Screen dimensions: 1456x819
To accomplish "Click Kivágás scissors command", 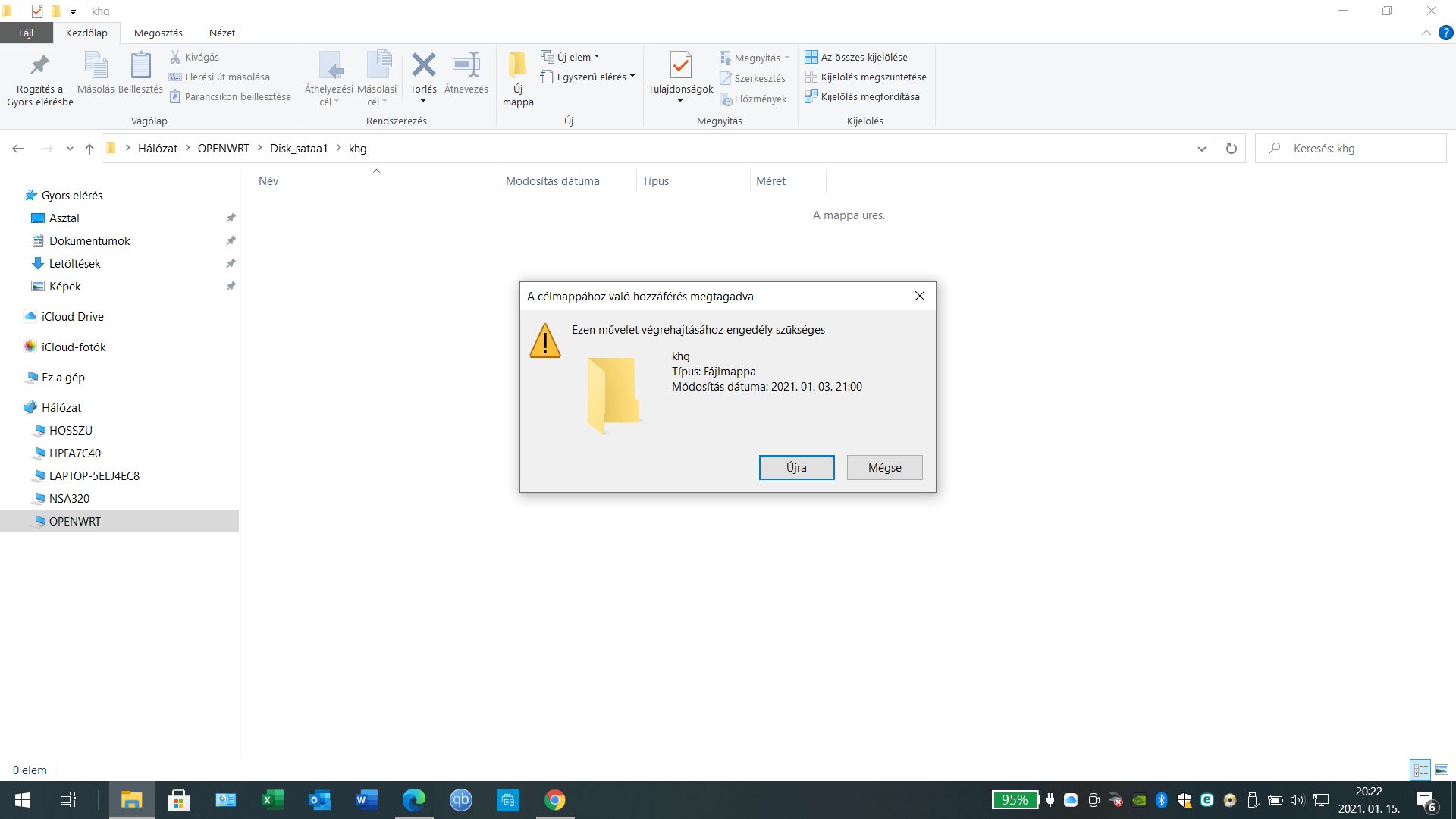I will [x=195, y=57].
